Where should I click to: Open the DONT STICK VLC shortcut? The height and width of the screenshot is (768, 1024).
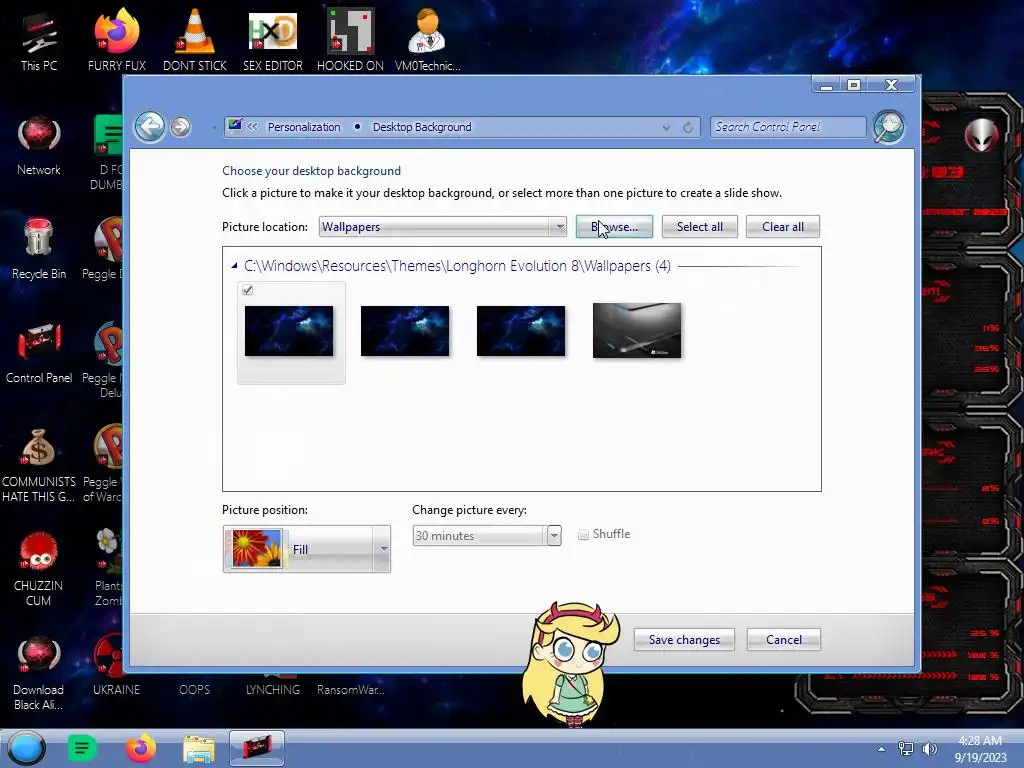[195, 39]
